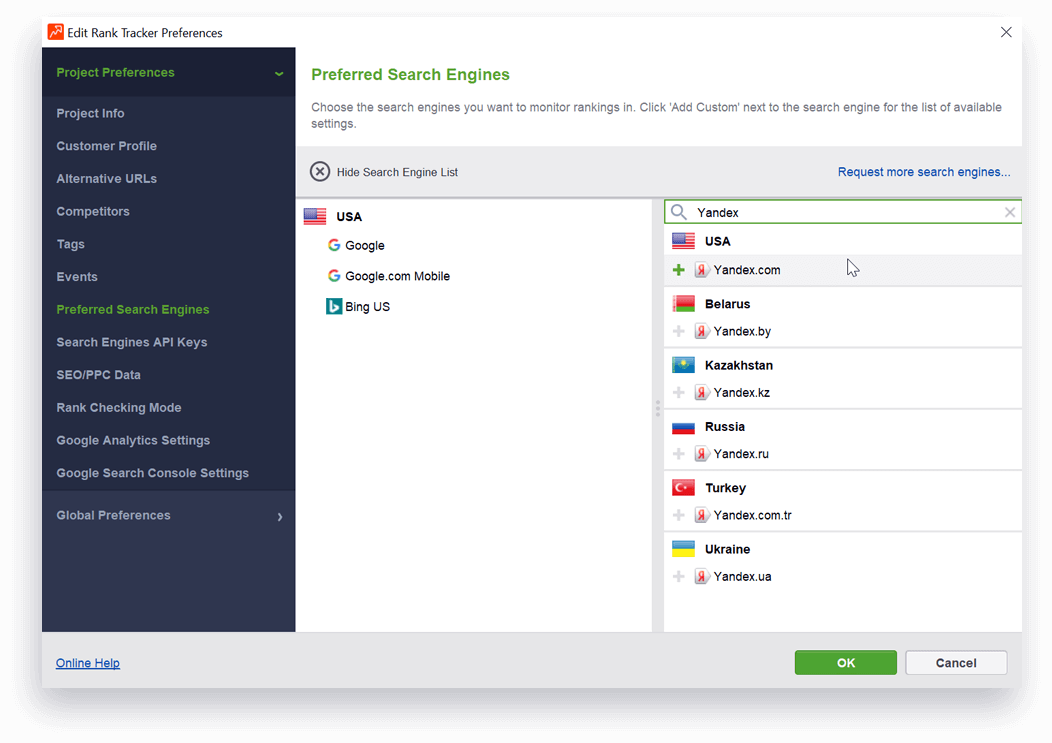
Task: Click the Yandex logo next to Yandex.com.tr
Action: click(701, 515)
